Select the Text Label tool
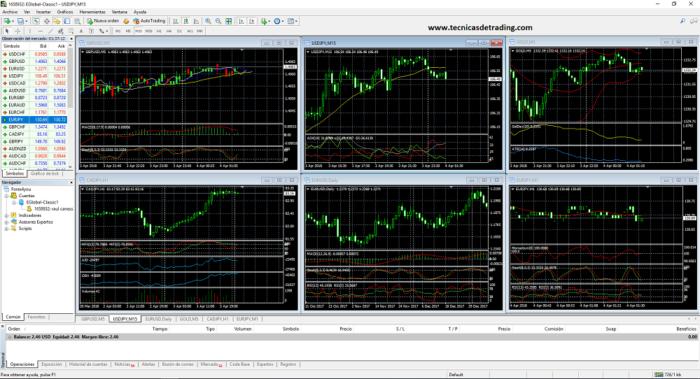The width and height of the screenshot is (700, 379). 91,31
